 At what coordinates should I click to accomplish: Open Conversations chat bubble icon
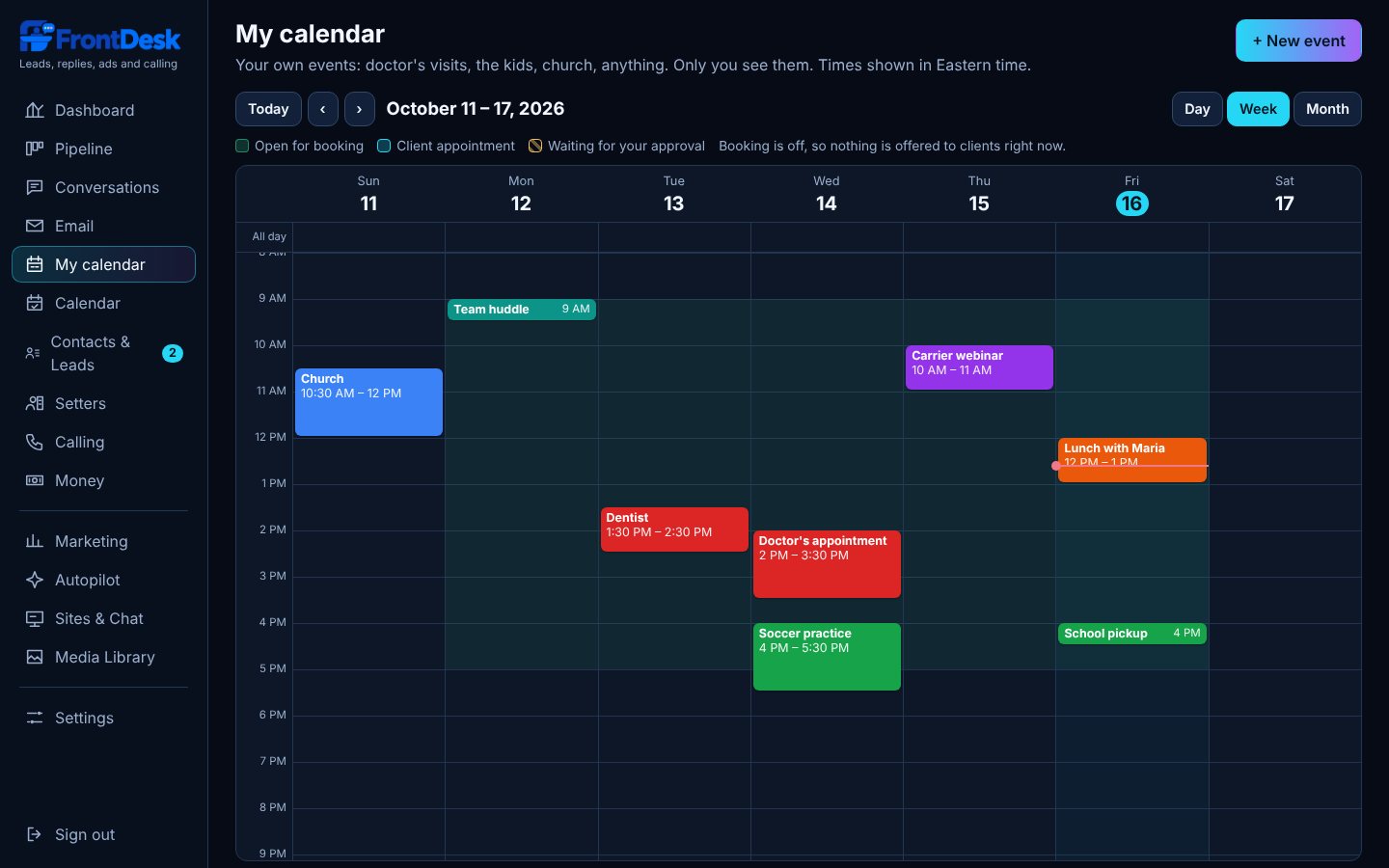click(x=35, y=187)
